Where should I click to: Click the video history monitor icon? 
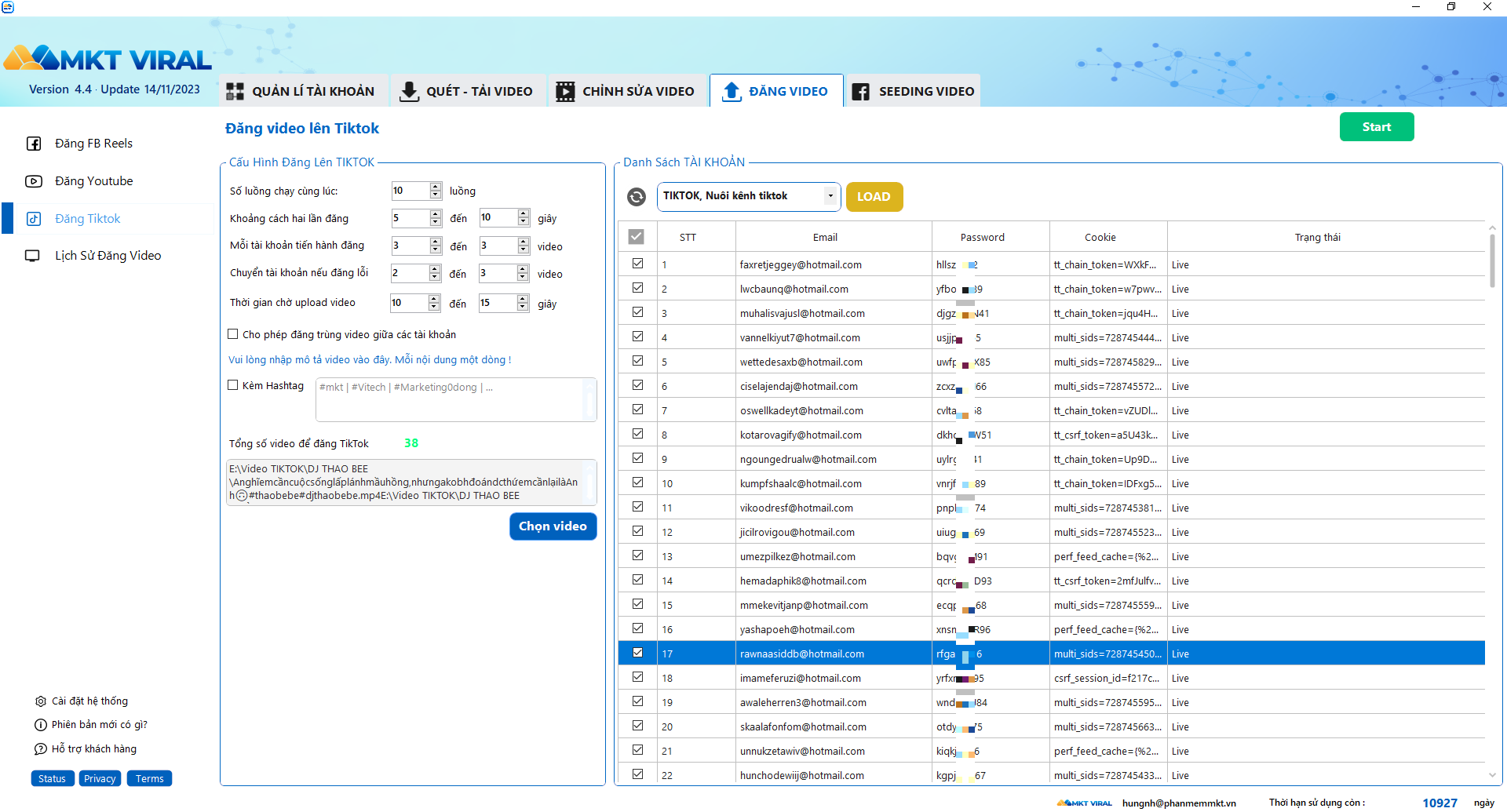[32, 256]
